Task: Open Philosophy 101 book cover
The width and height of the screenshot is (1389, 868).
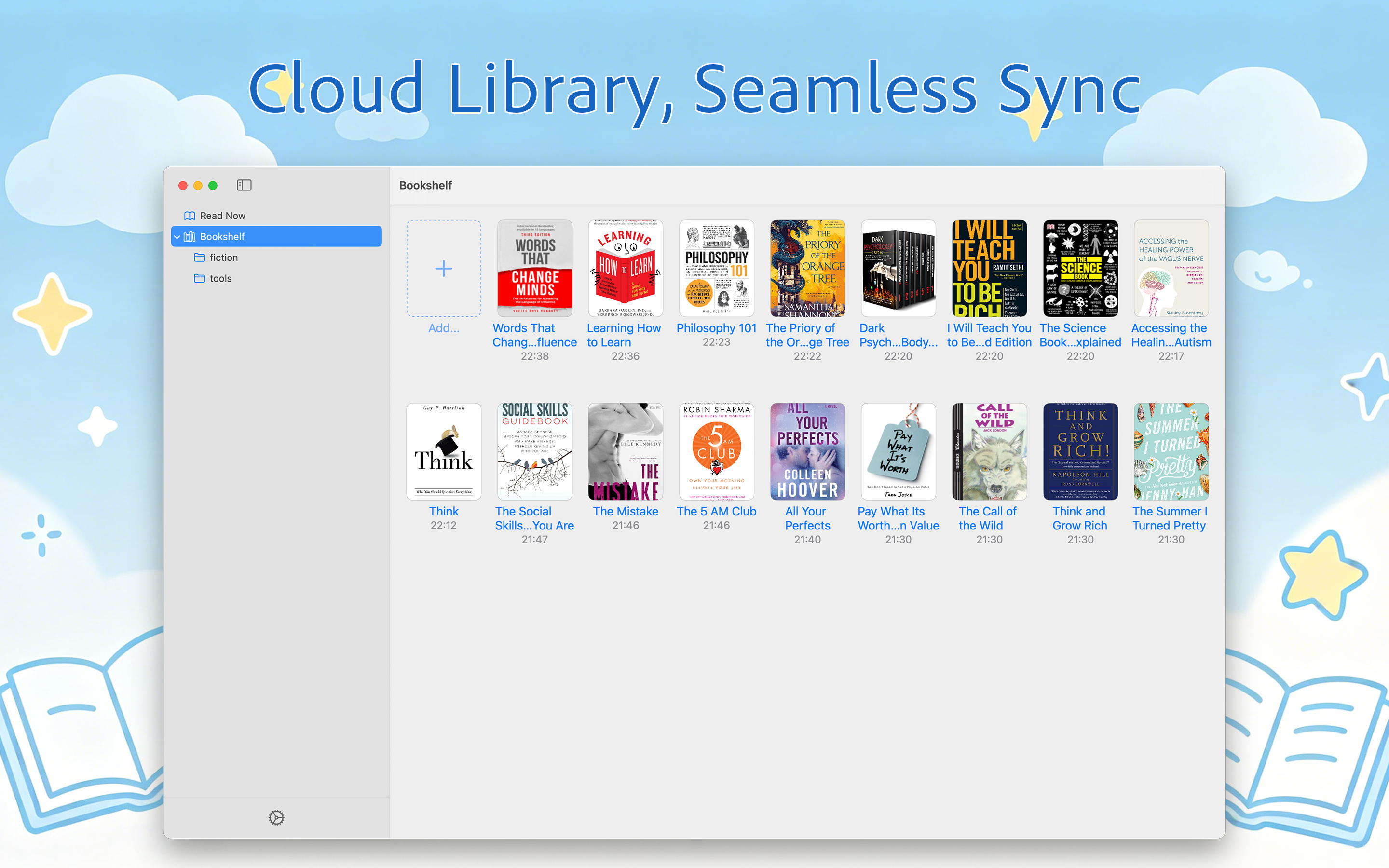Action: pyautogui.click(x=716, y=268)
